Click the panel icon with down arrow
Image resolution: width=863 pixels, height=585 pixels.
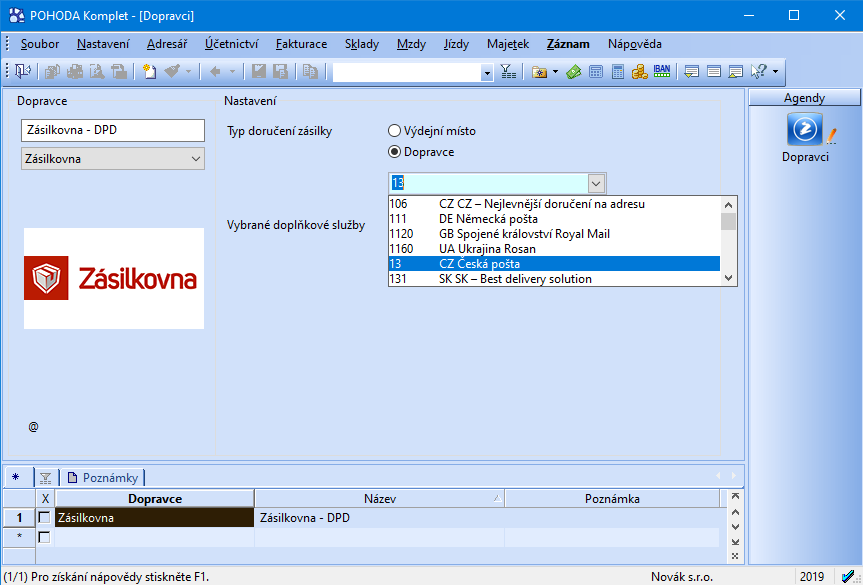(x=692, y=72)
